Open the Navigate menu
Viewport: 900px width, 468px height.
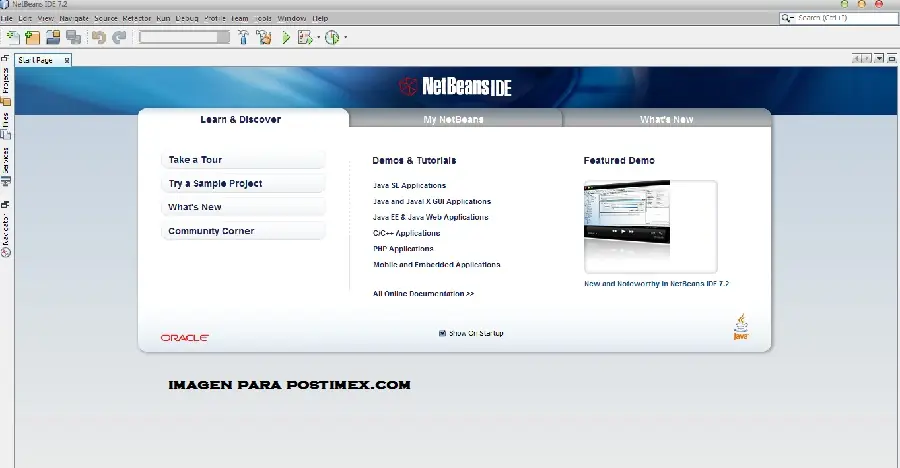click(74, 18)
